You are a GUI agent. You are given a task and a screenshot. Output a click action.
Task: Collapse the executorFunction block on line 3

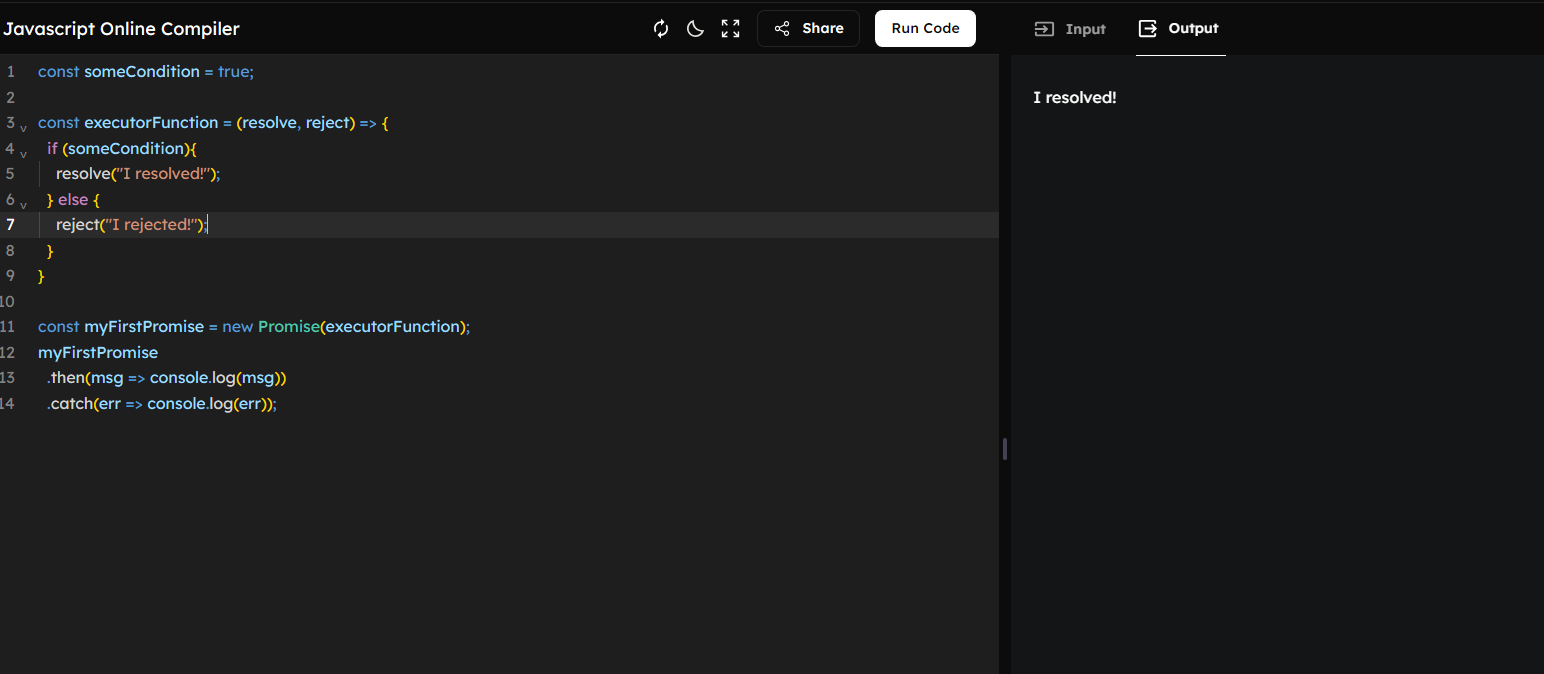[x=23, y=129]
